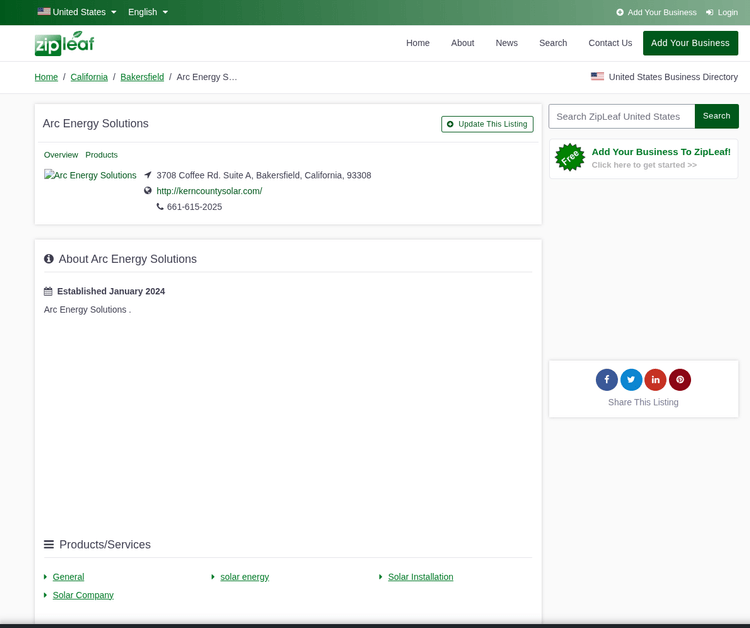Share listing on Twitter icon
Image resolution: width=750 pixels, height=628 pixels.
(631, 380)
